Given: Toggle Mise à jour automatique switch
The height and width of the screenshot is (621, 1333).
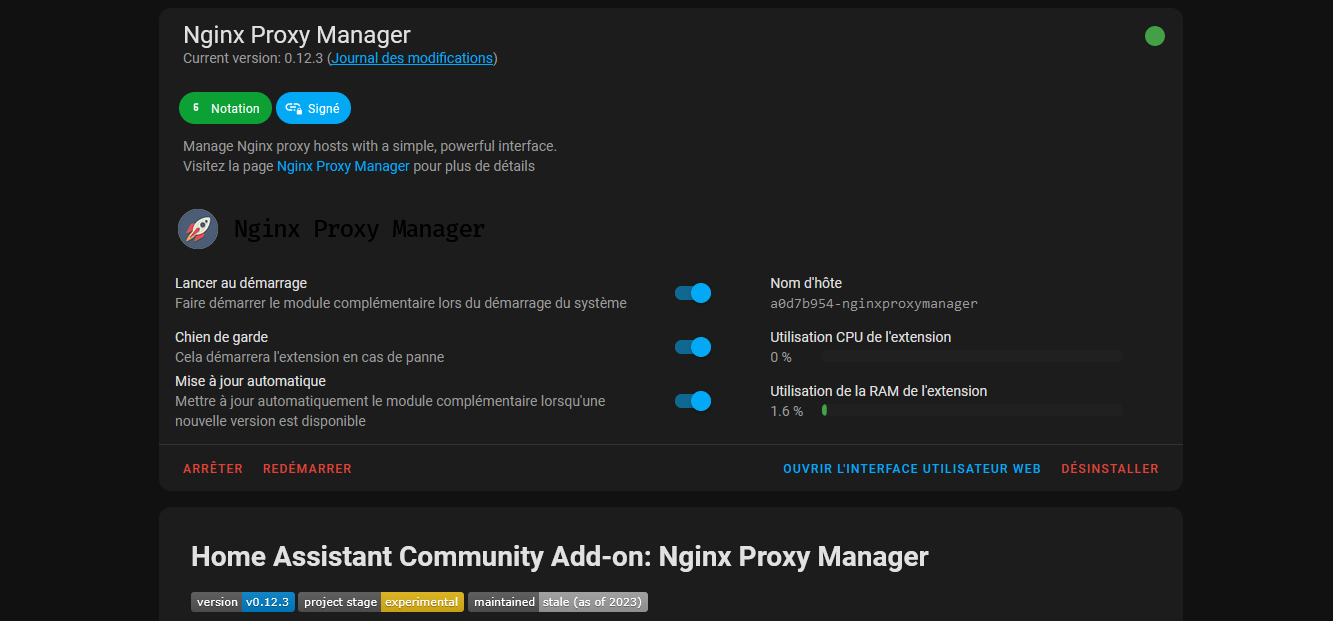Looking at the screenshot, I should (693, 401).
